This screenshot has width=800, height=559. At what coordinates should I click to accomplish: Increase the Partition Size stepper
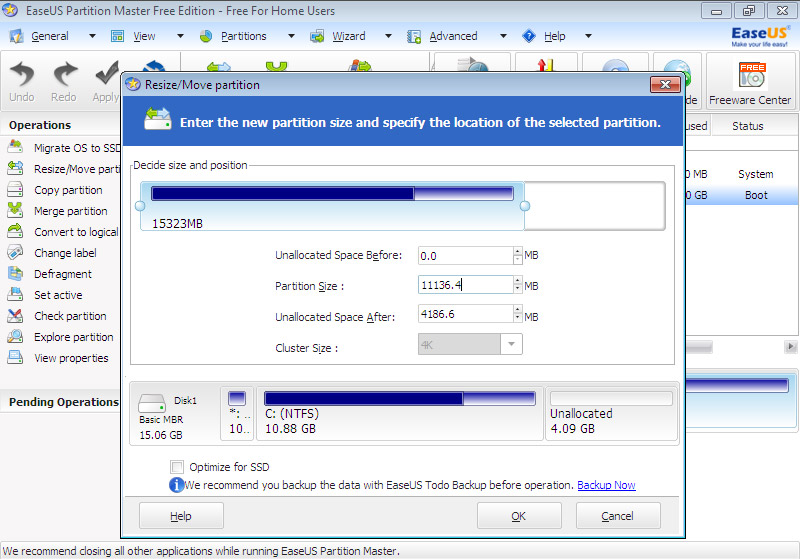pyautogui.click(x=518, y=281)
